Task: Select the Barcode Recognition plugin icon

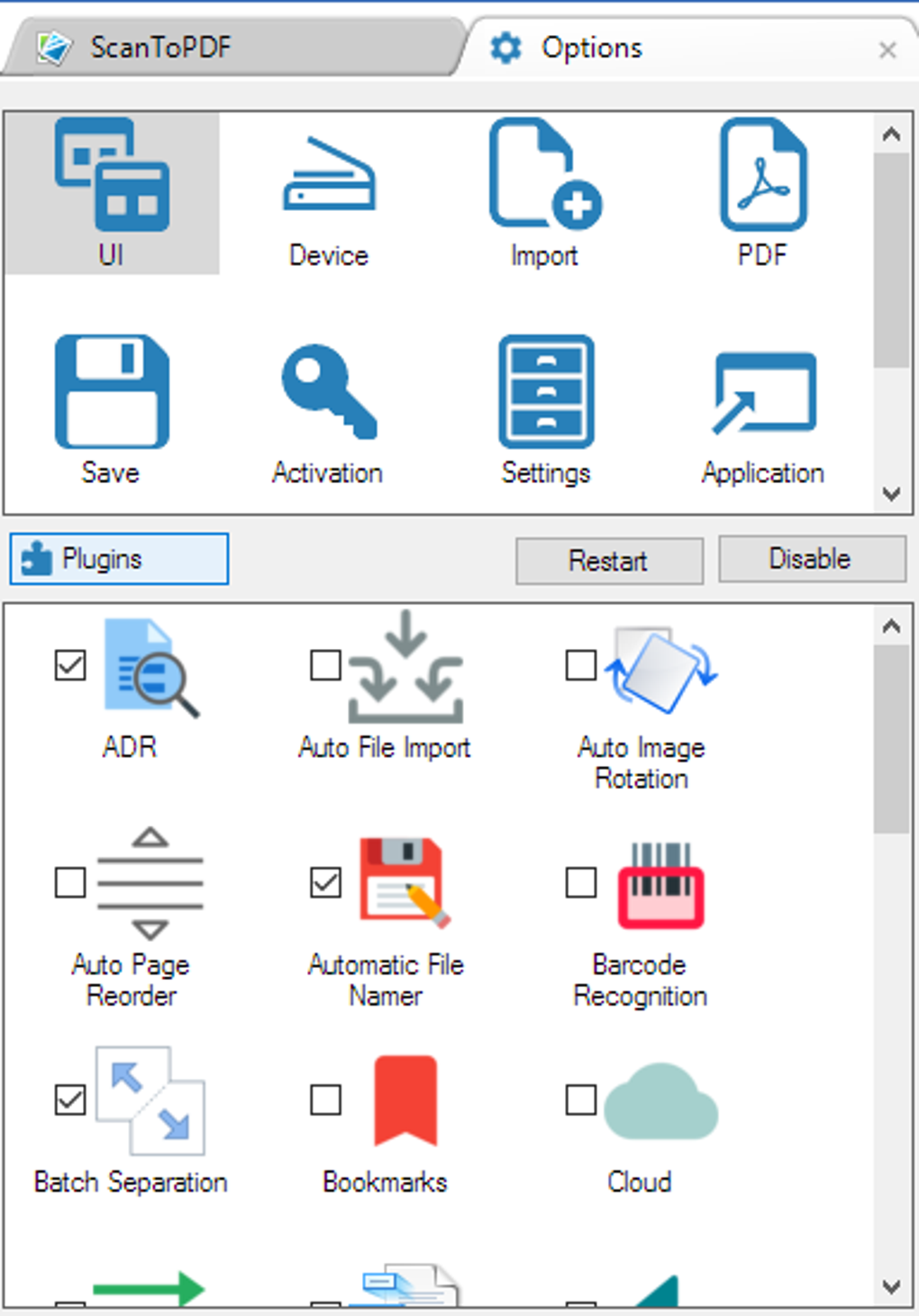Action: (660, 885)
